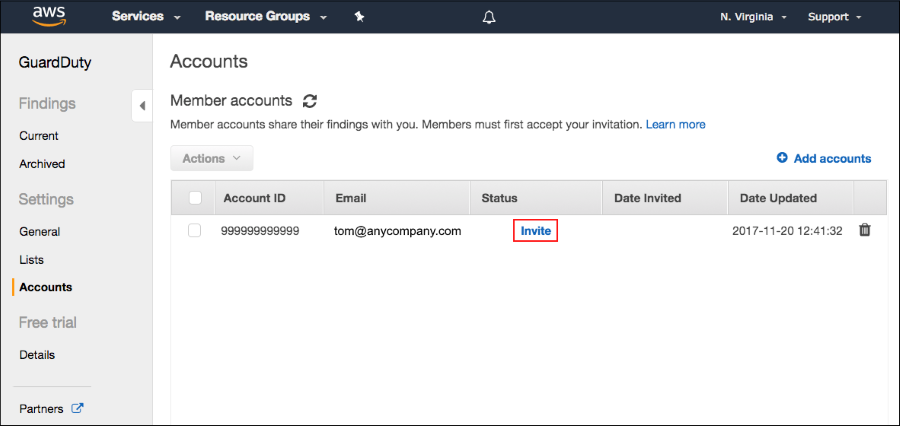Expand the Services dropdown menu
The height and width of the screenshot is (426, 900).
click(x=146, y=17)
